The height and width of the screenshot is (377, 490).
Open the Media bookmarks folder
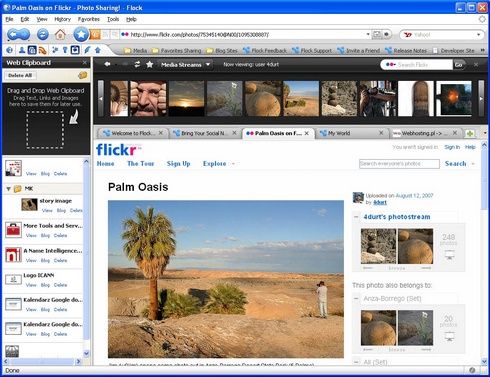click(x=136, y=51)
